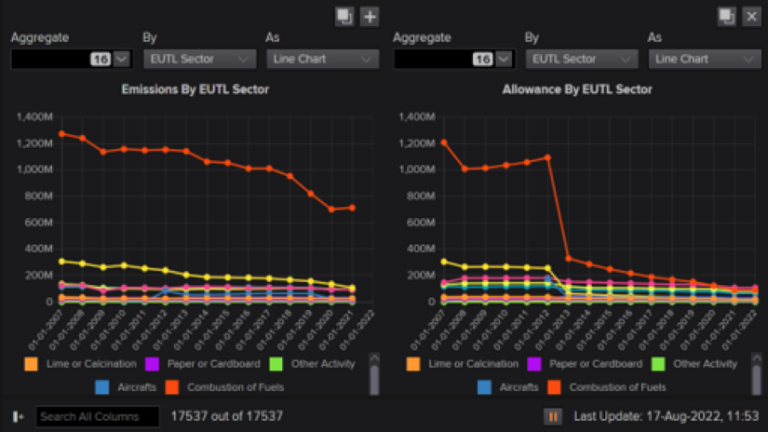Click the 2012 Combustion of Fuels peak point in Allowance
Screen dimensions: 768x432
tap(548, 158)
